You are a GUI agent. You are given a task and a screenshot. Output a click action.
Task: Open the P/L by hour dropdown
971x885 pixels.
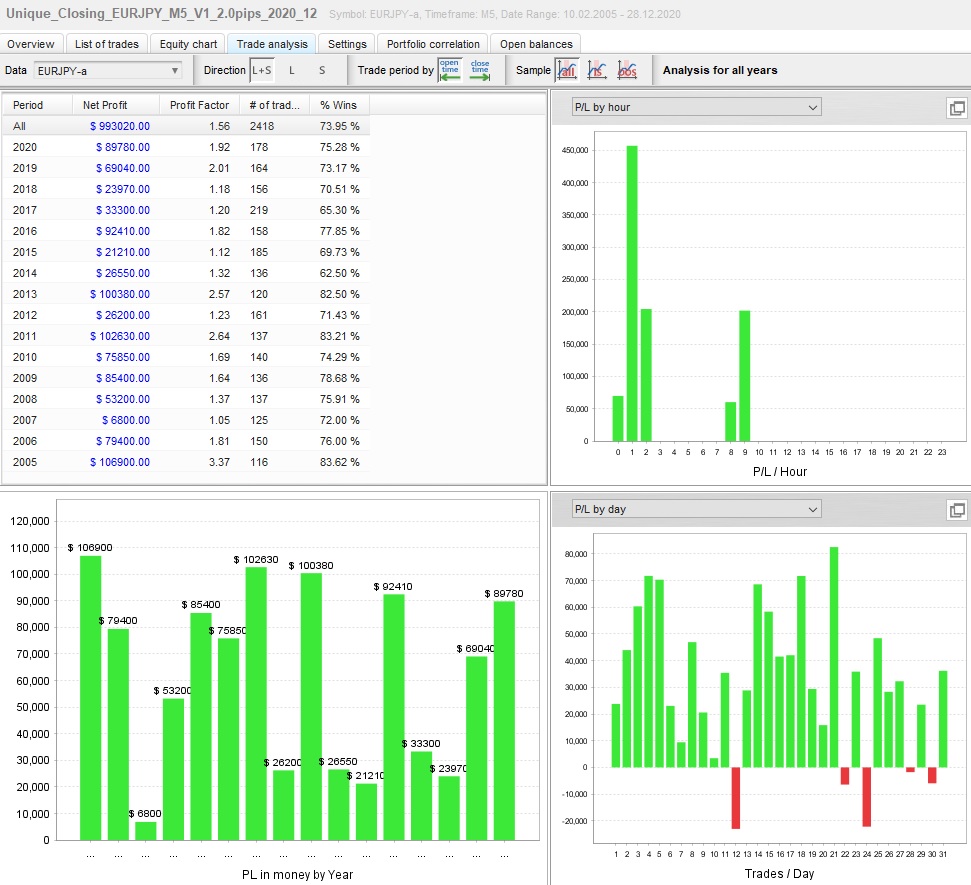click(695, 107)
